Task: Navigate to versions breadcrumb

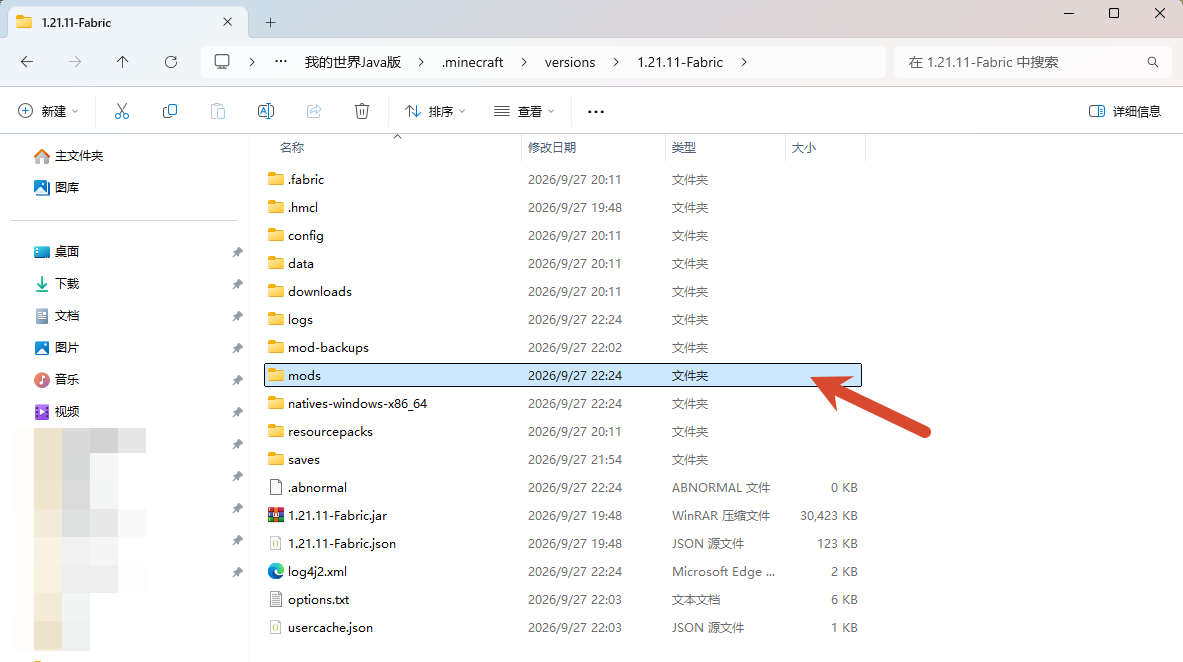Action: [570, 62]
